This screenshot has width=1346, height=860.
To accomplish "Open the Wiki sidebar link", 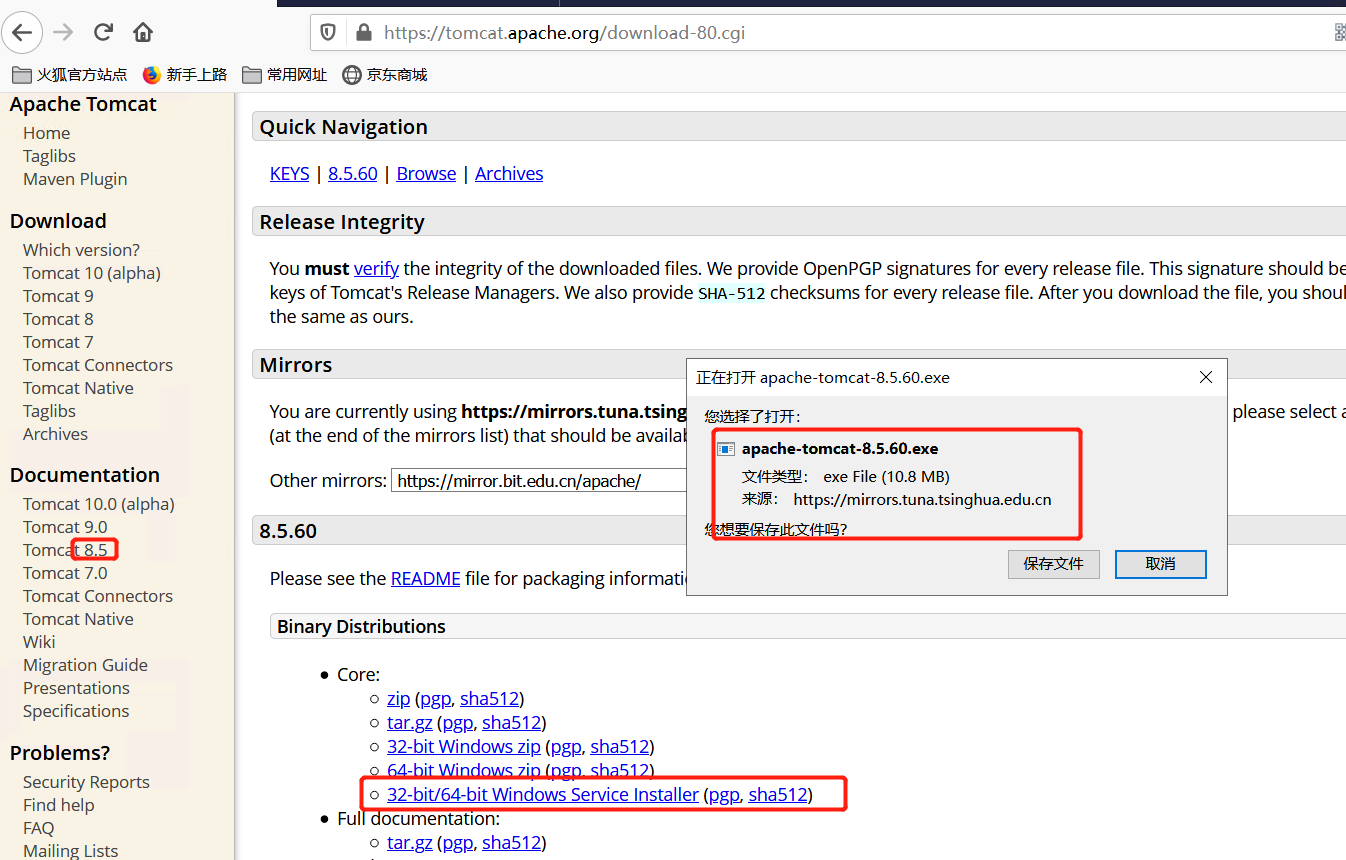I will (x=39, y=642).
